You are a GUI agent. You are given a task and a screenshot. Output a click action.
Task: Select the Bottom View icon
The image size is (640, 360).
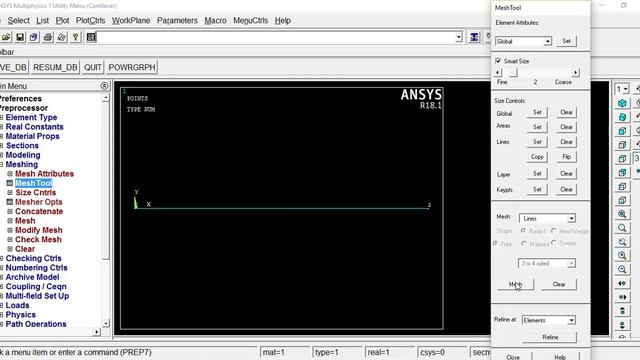click(622, 200)
